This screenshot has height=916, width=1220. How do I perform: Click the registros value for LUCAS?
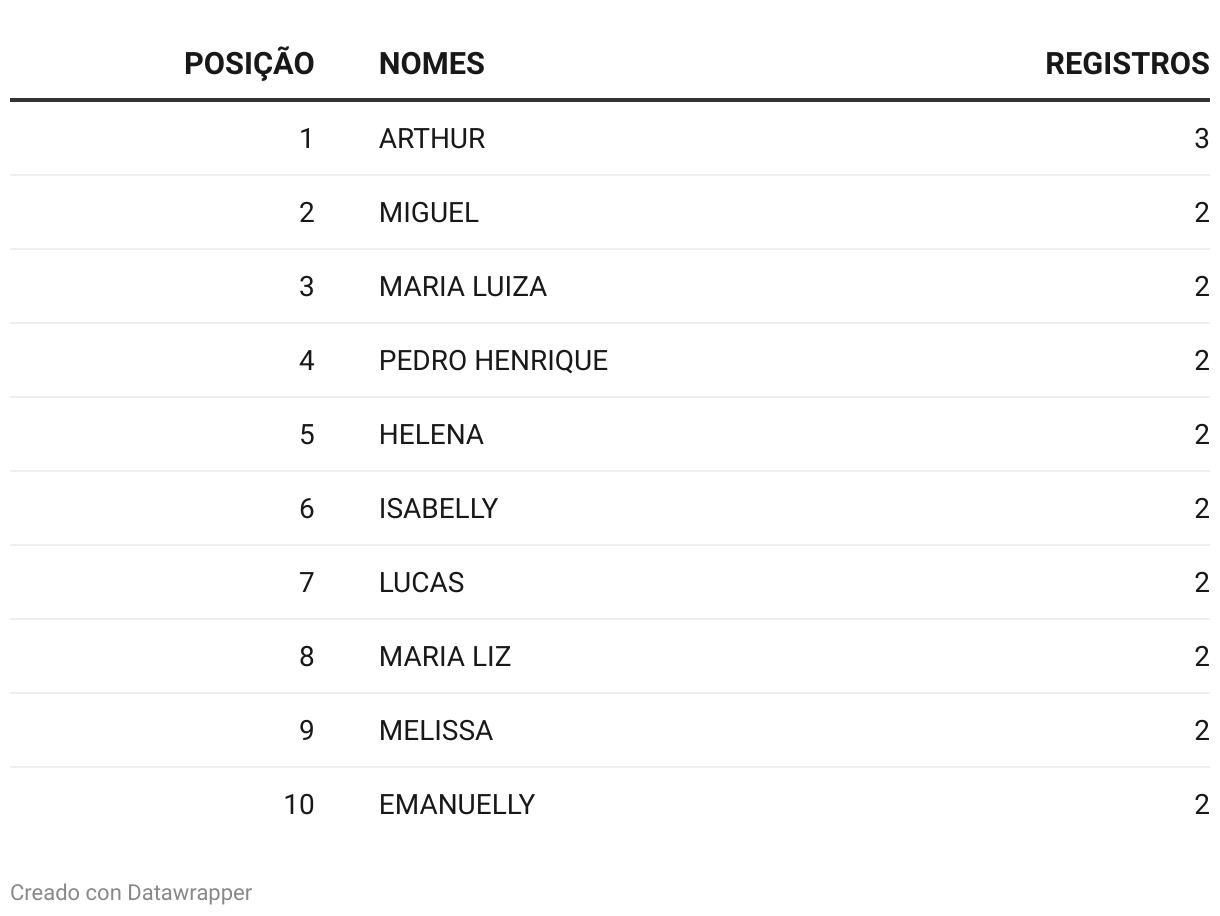(x=1201, y=582)
